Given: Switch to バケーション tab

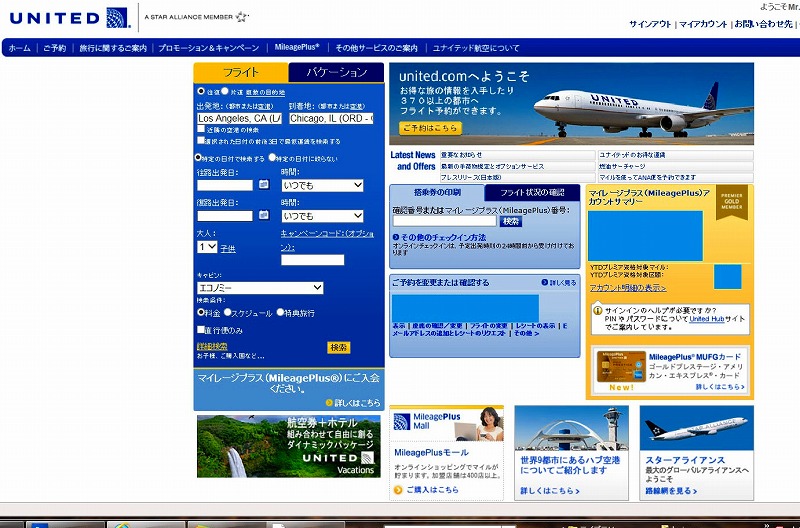Looking at the screenshot, I should pyautogui.click(x=336, y=72).
